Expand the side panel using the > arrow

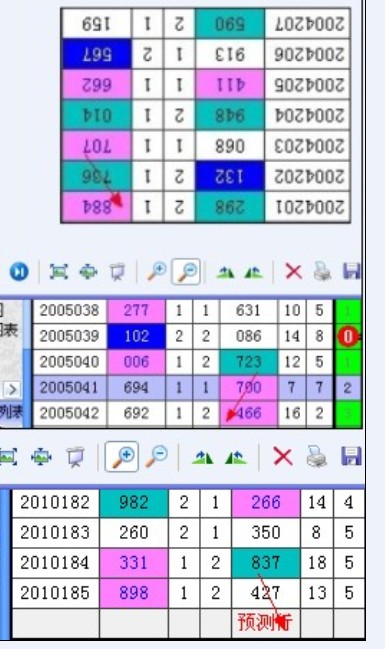pyautogui.click(x=12, y=389)
